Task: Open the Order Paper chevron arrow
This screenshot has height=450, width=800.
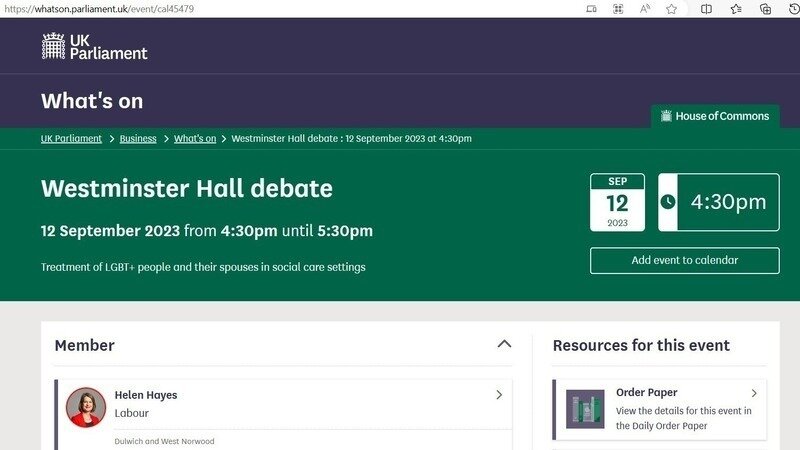Action: [754, 393]
